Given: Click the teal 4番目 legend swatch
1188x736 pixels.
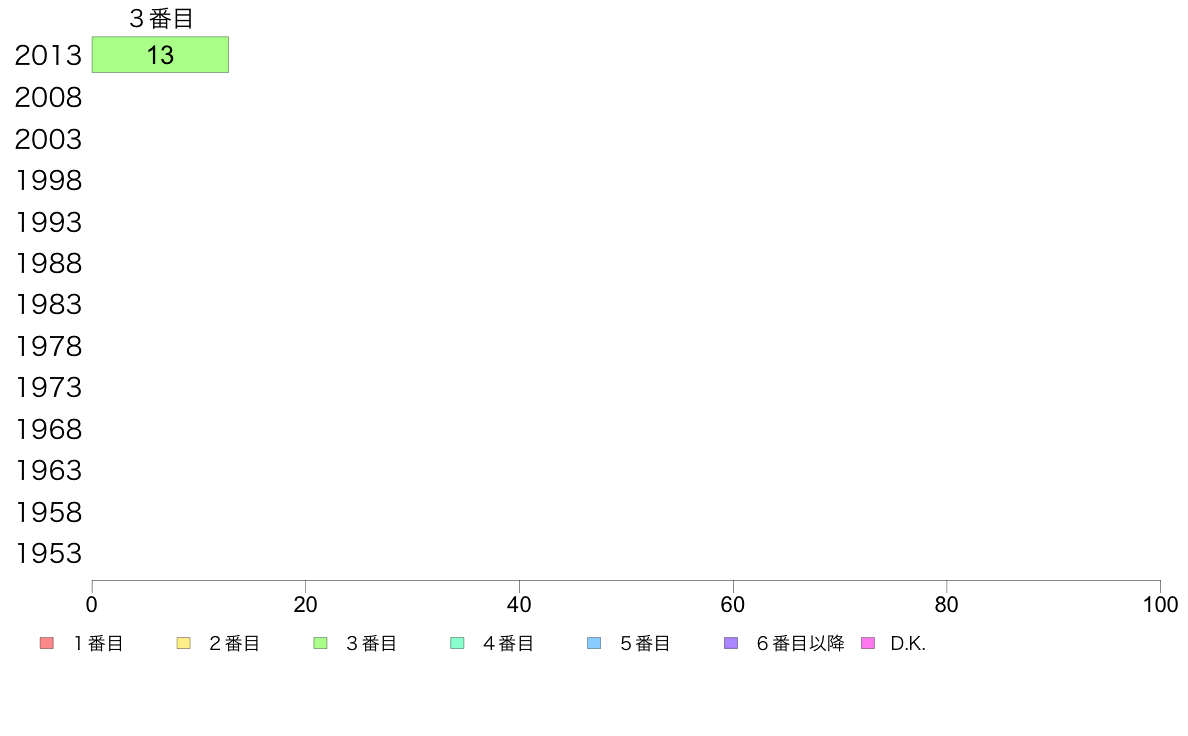Looking at the screenshot, I should pos(457,643).
